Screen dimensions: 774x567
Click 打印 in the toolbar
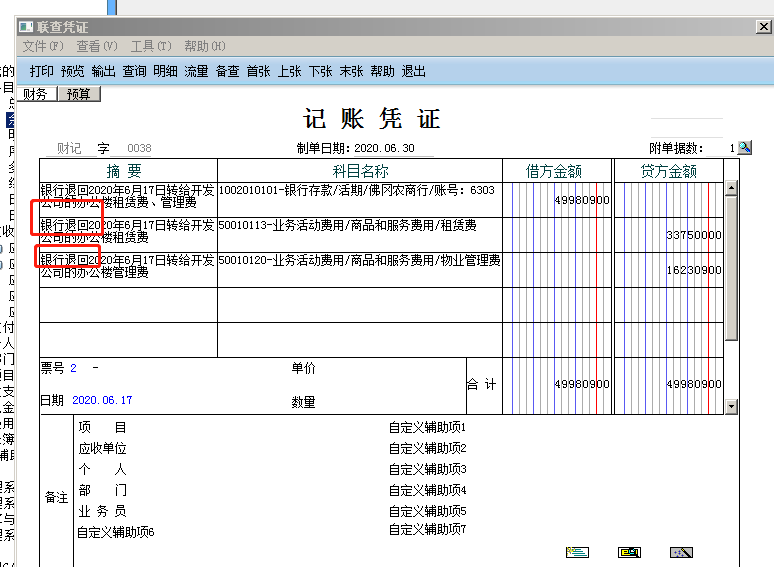(x=41, y=72)
